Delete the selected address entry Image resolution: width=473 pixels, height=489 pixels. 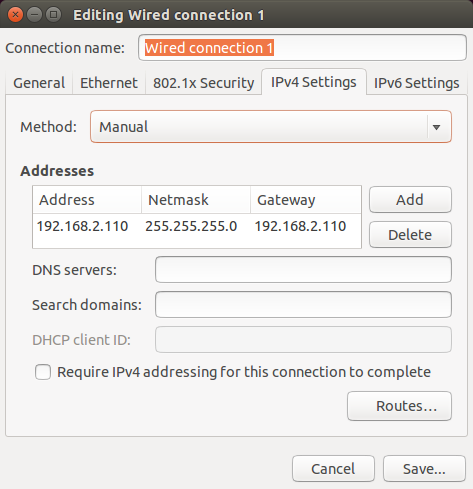(x=410, y=235)
